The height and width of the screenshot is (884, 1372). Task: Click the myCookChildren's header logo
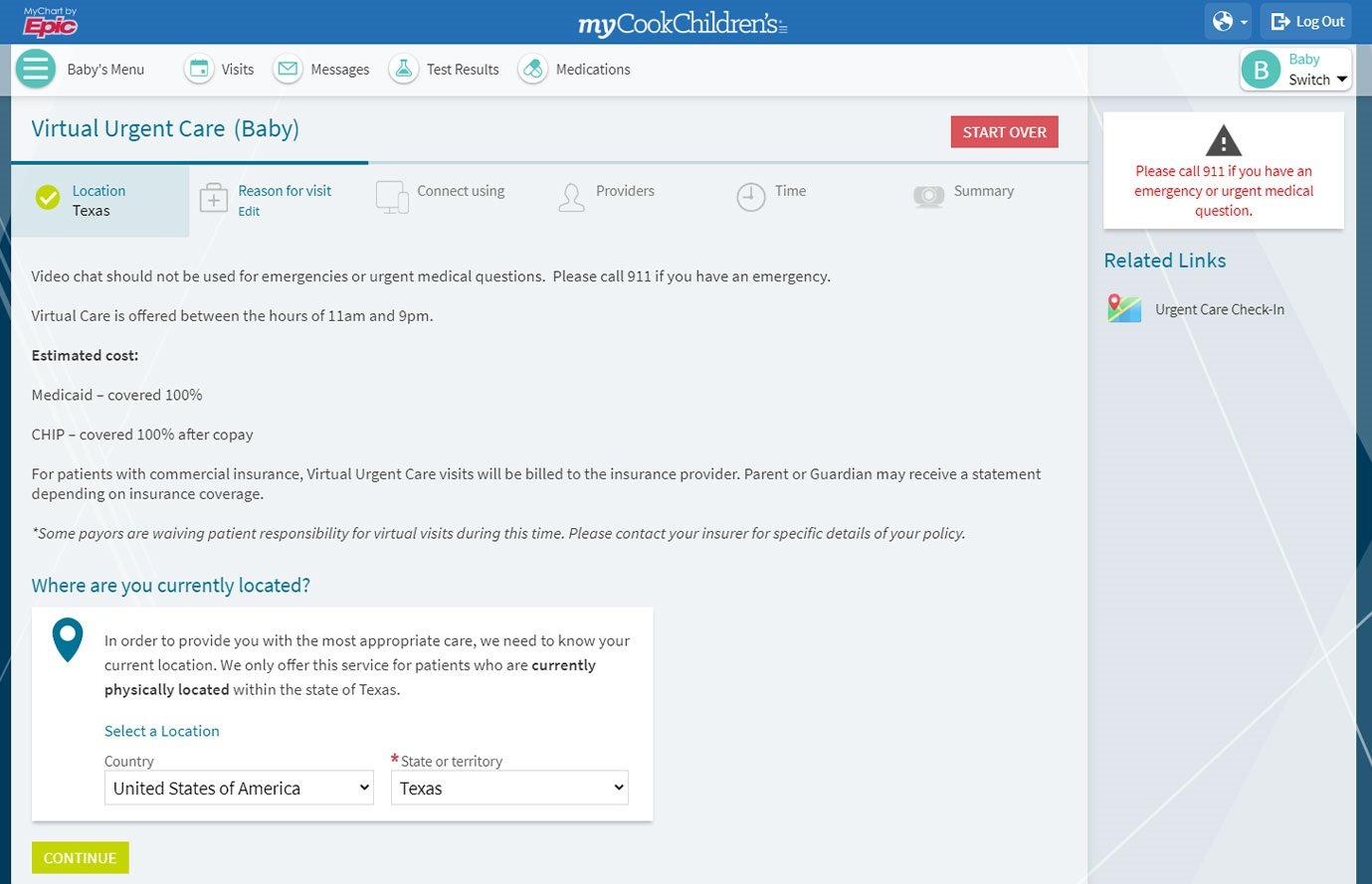coord(683,24)
